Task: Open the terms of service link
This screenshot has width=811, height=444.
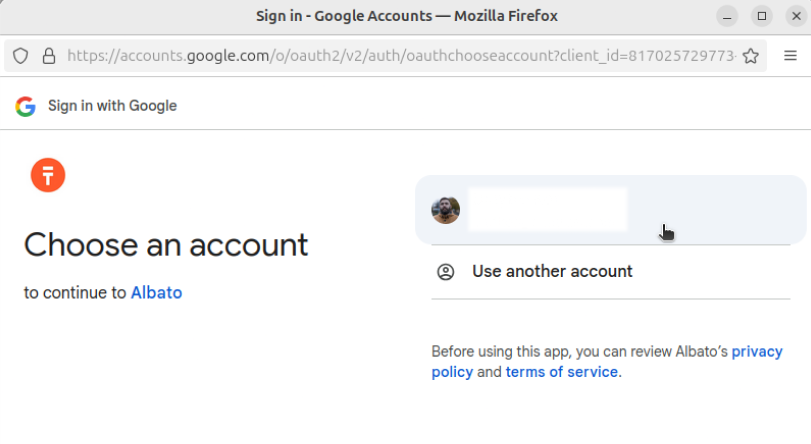Action: [x=562, y=372]
